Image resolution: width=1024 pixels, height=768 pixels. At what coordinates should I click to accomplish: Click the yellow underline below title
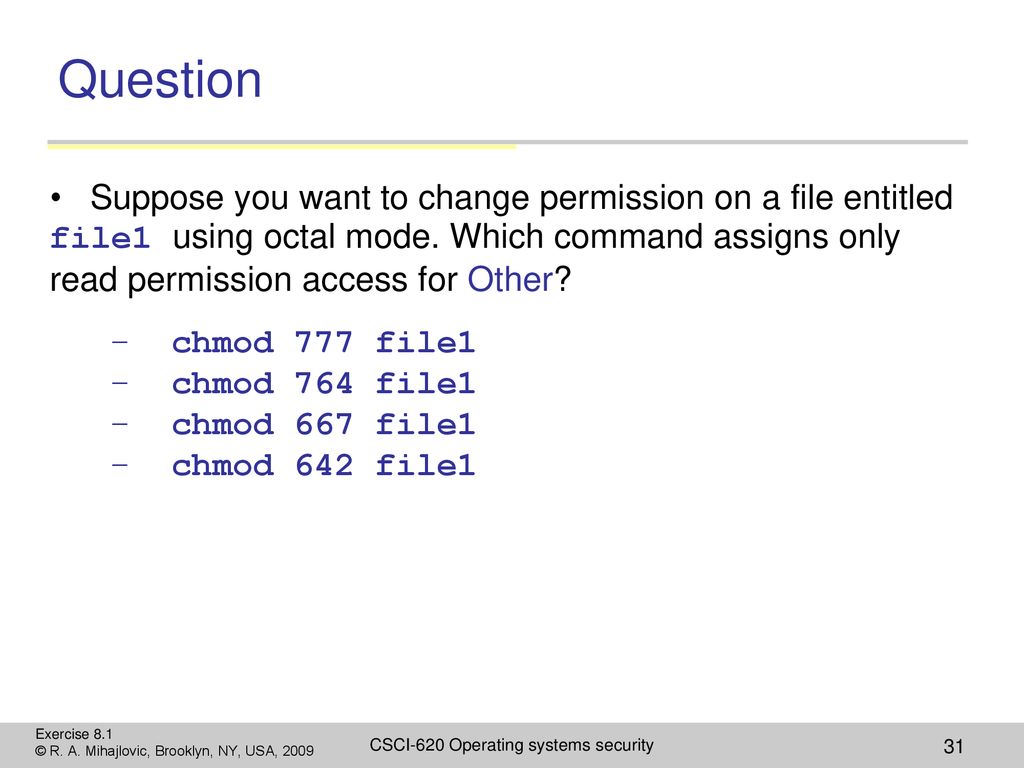pos(281,146)
